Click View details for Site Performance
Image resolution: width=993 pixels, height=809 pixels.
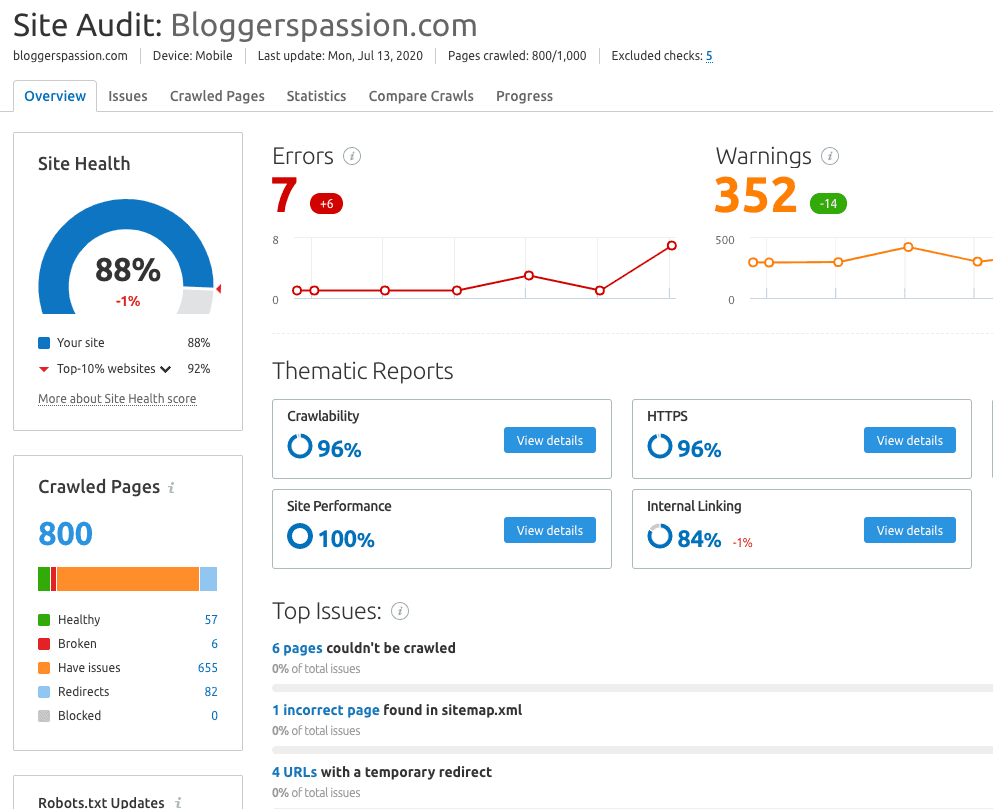[549, 529]
